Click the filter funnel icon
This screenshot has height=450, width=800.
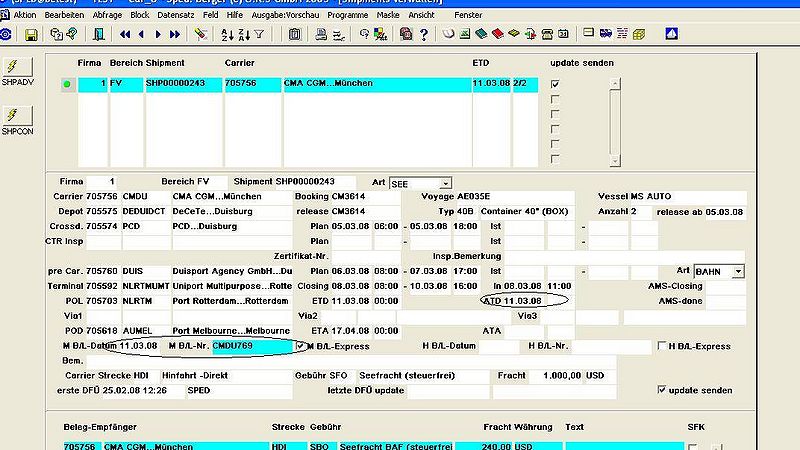point(260,35)
